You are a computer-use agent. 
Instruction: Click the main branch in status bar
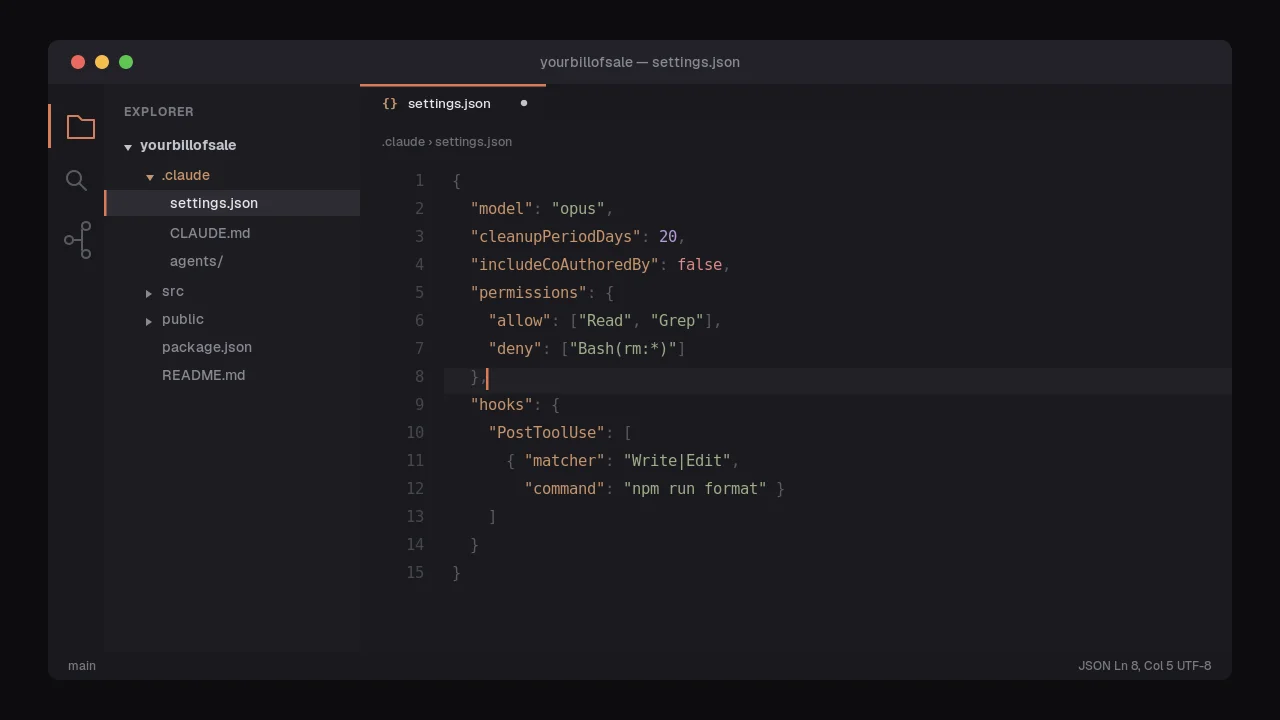click(x=82, y=666)
